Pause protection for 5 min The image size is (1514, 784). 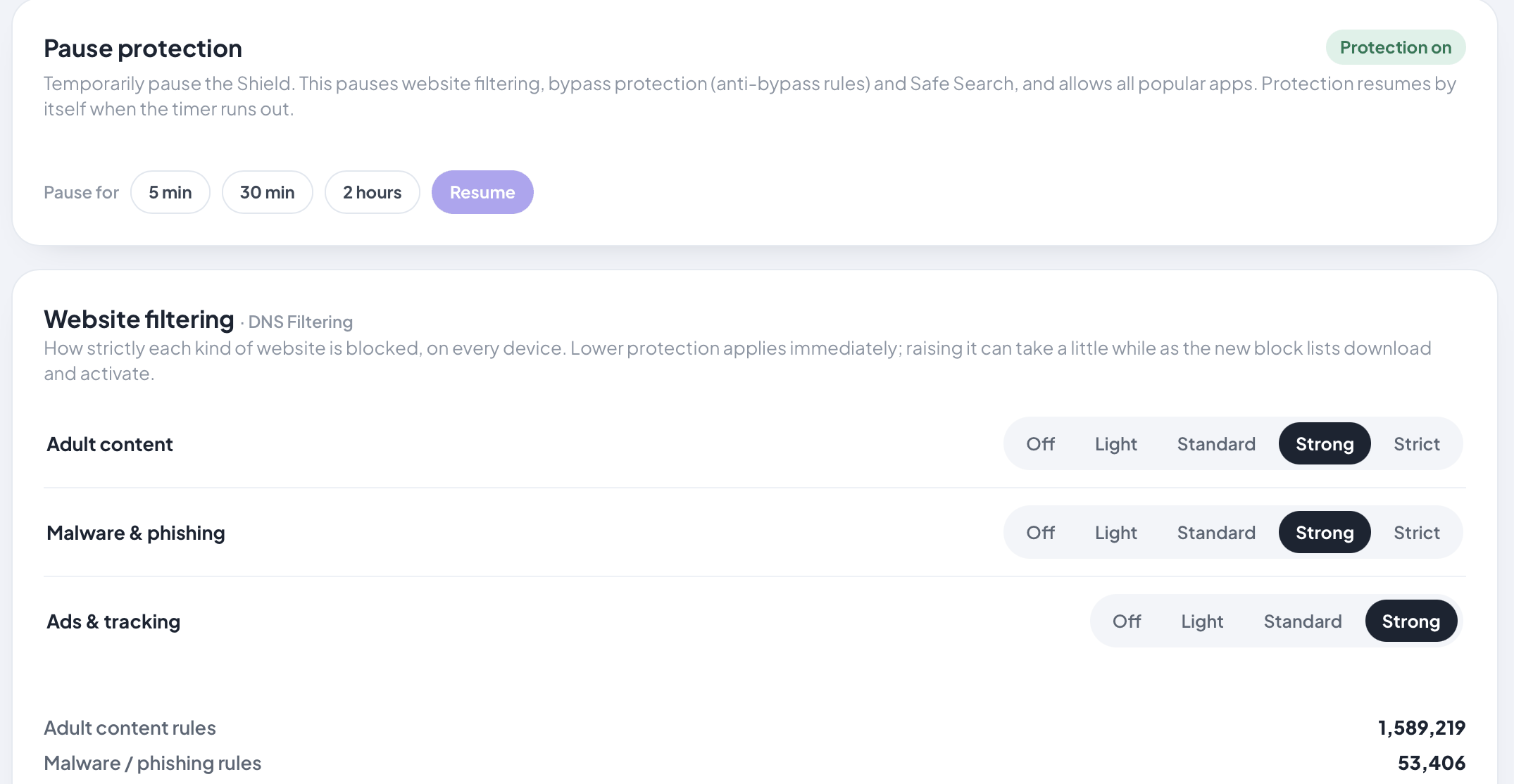click(170, 192)
